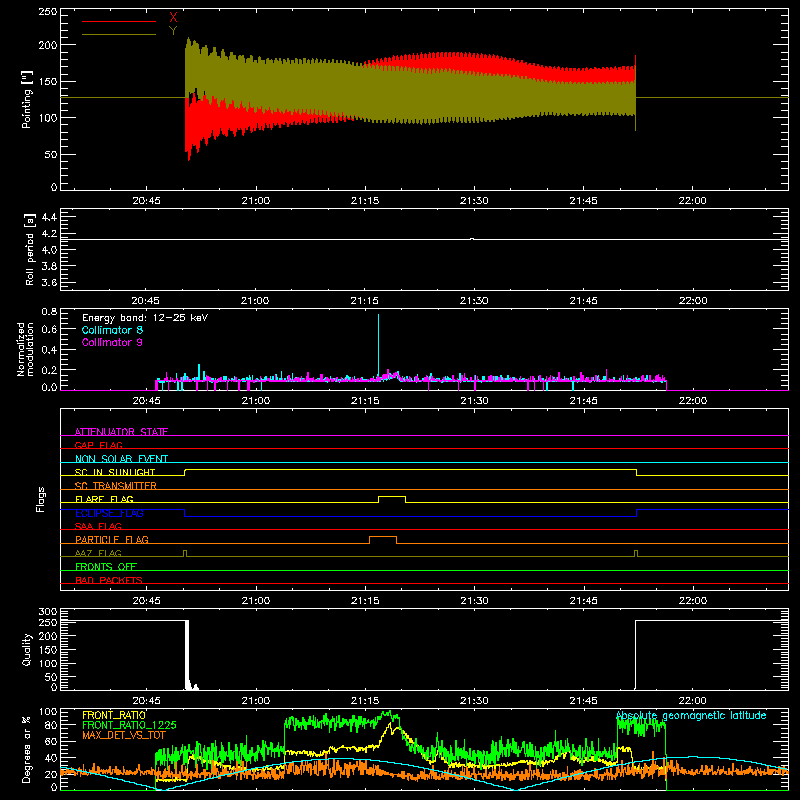Click the olive 'Y' legend label

click(x=173, y=30)
